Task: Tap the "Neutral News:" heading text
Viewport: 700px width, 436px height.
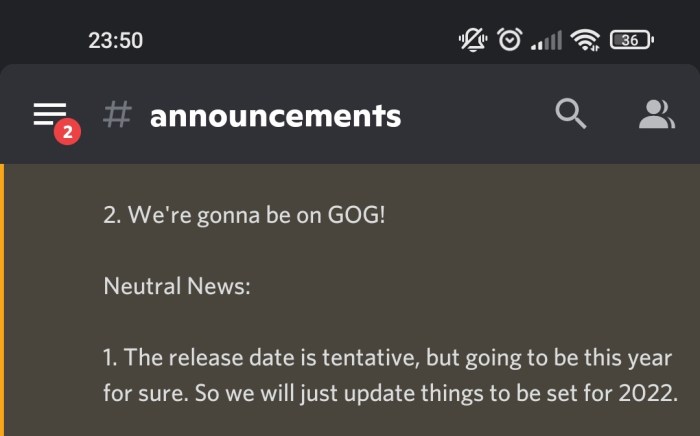Action: [177, 287]
